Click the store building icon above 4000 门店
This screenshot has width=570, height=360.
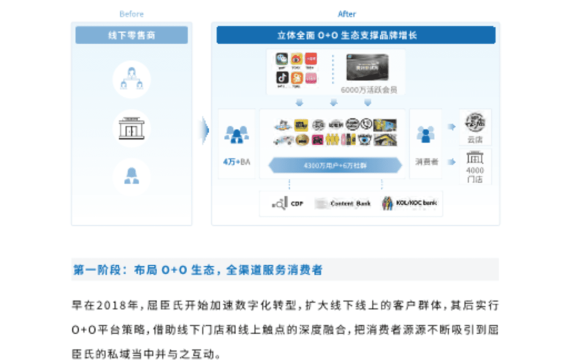[475, 157]
